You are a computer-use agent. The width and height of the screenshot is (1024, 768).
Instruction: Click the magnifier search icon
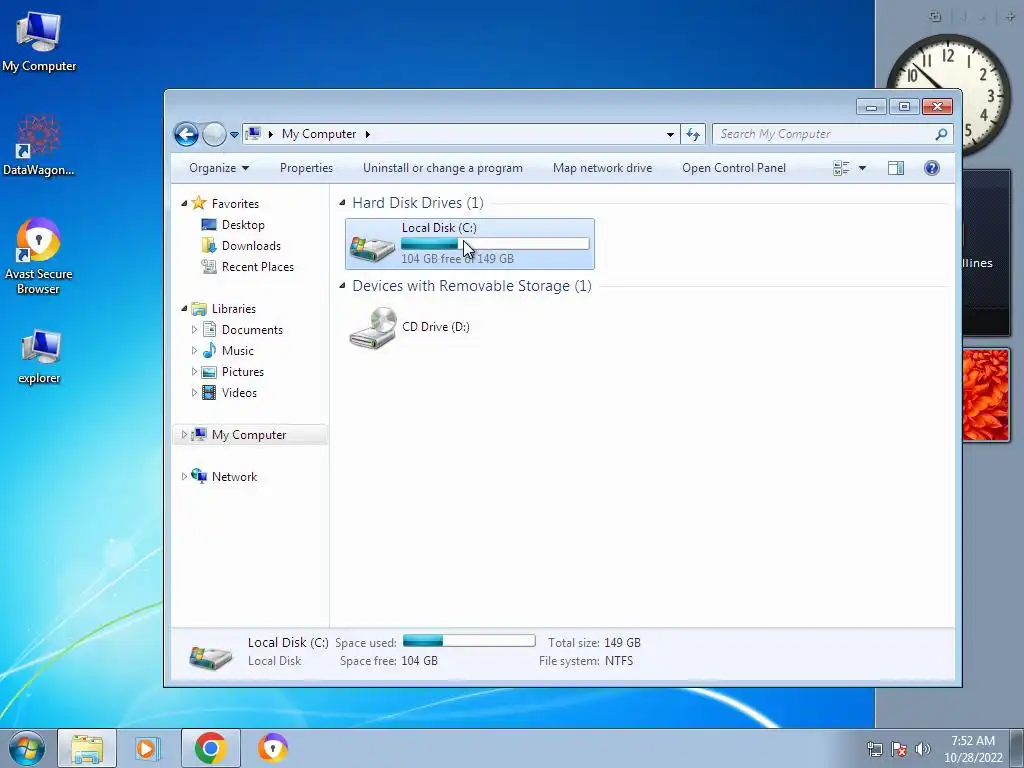click(x=941, y=134)
